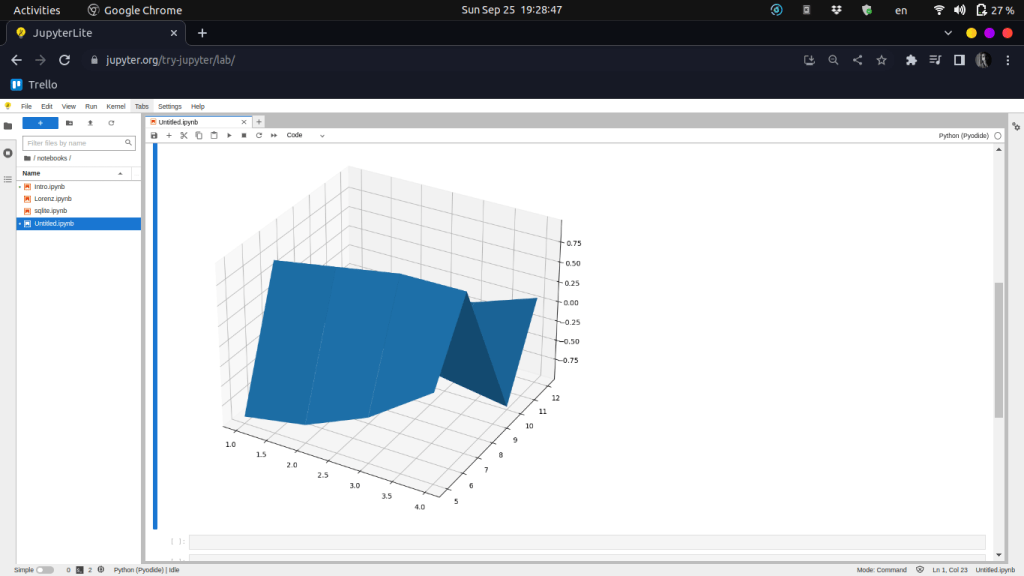Screen dimensions: 1024x576
Task: Open Lorenz.ipynb in the file list
Action: pos(78,199)
